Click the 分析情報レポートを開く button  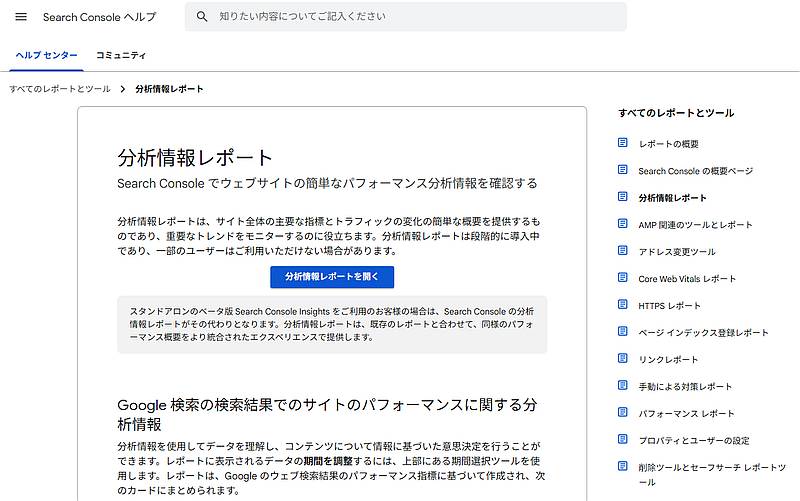(x=332, y=277)
